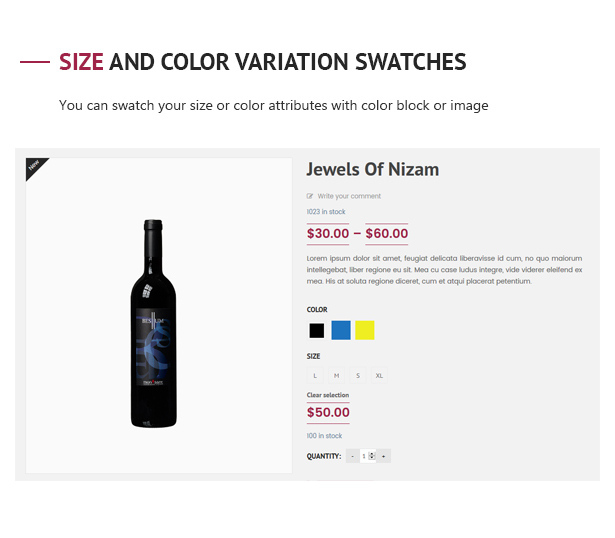Select size S option
Screen dimensions: 615x538
pos(358,375)
